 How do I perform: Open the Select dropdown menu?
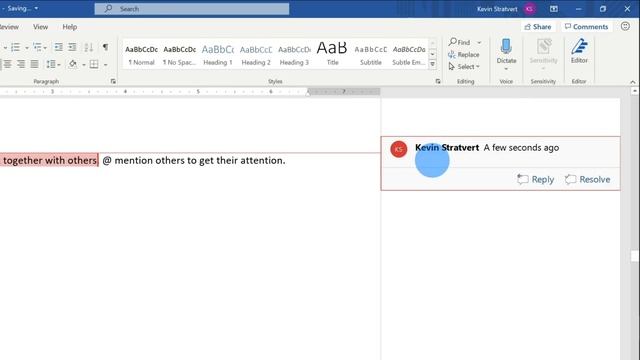coord(464,67)
